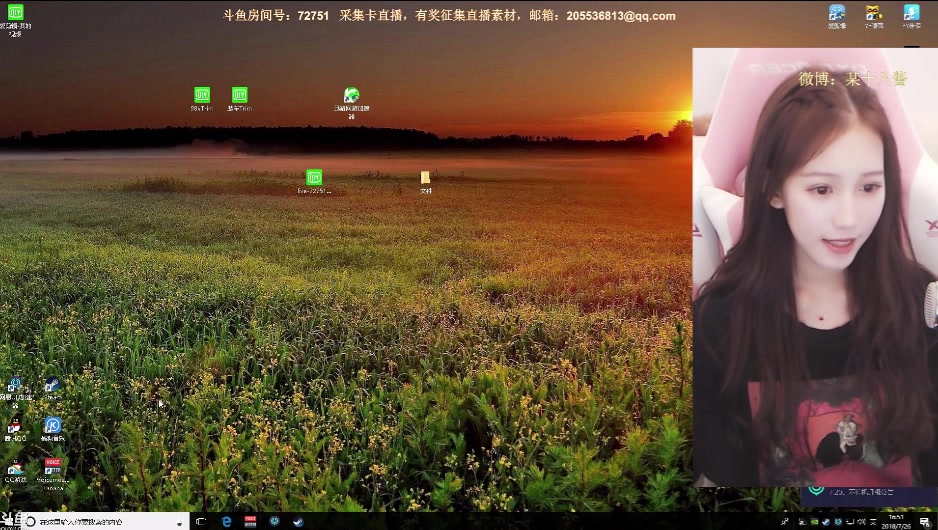The image size is (938, 530).
Task: Switch input method via IME indicator
Action: click(873, 522)
